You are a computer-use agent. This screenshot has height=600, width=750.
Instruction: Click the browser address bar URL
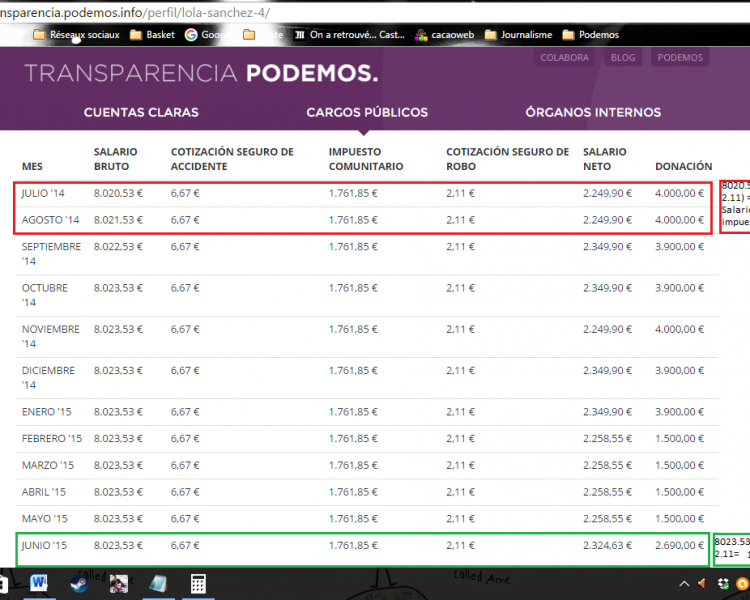tap(140, 11)
